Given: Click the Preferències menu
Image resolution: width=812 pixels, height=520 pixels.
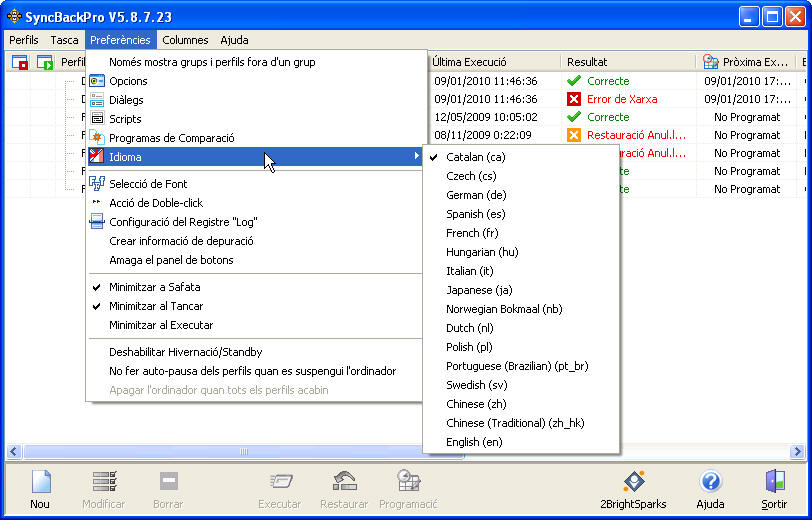Looking at the screenshot, I should [120, 40].
